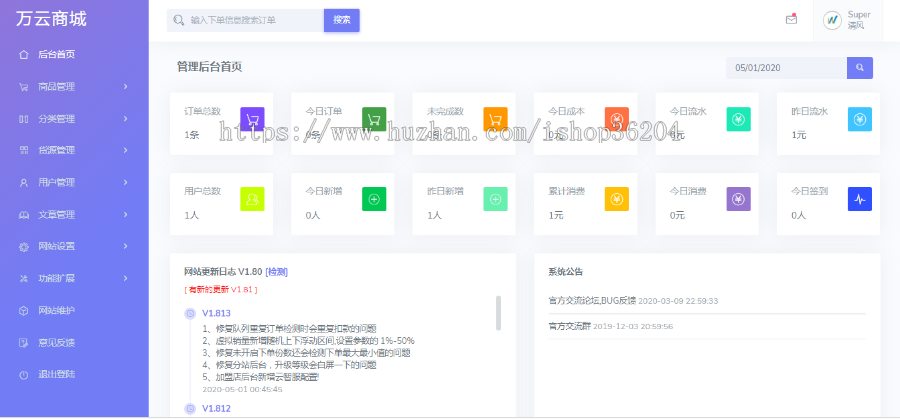Click the clock icon beside V1.812
Screen dimensions: 900x419
point(190,409)
